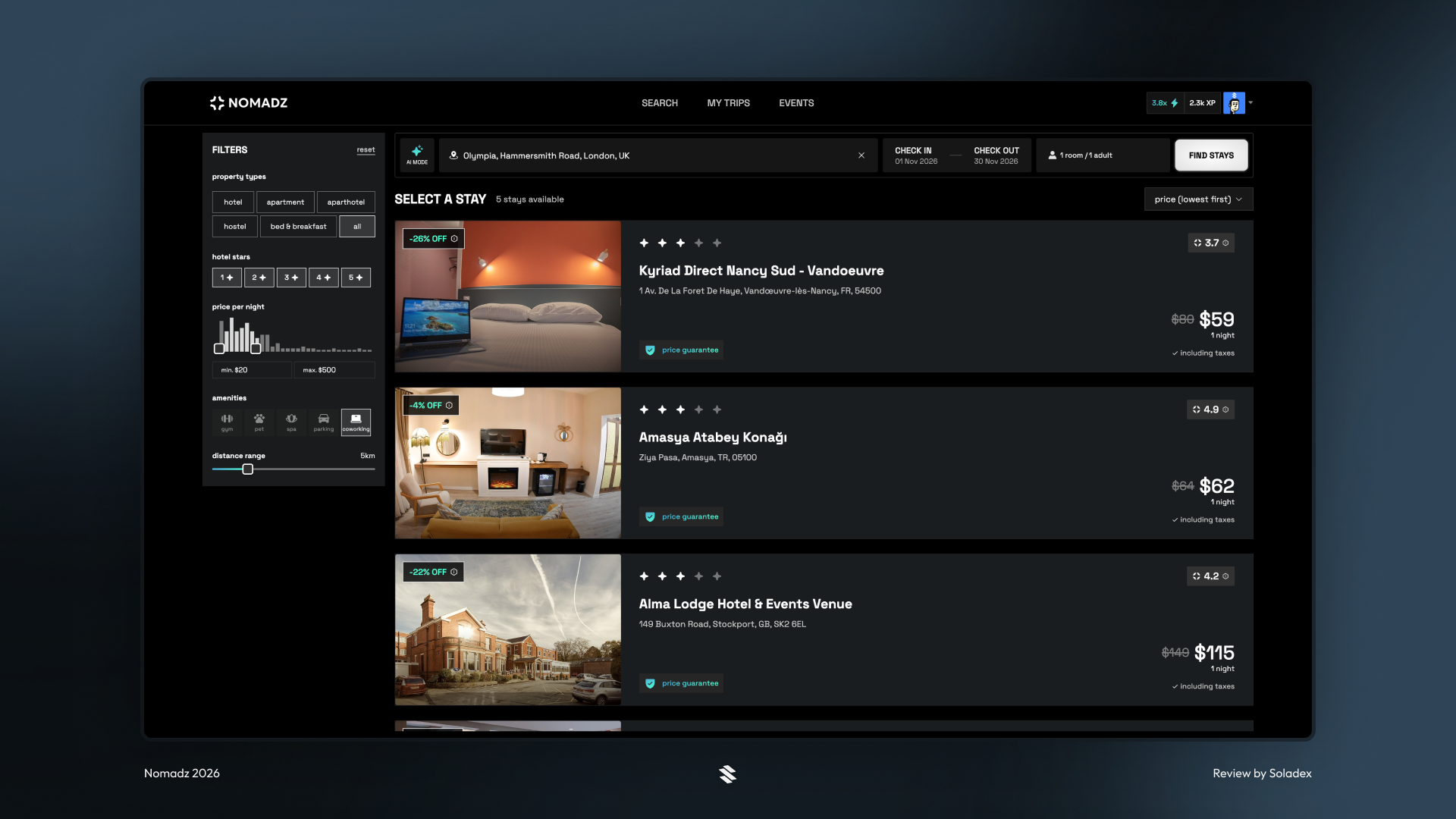The height and width of the screenshot is (819, 1456).
Task: Click the price guarantee shield on Kyriad listing
Action: click(x=651, y=350)
